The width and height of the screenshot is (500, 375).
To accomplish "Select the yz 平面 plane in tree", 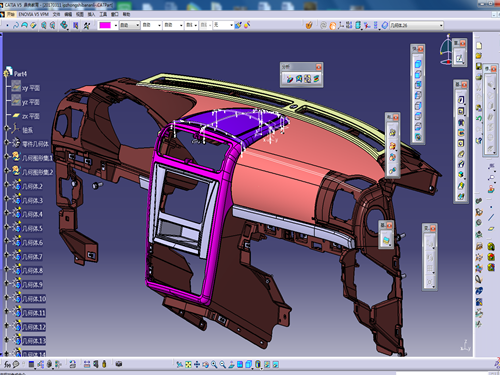I will click(31, 102).
